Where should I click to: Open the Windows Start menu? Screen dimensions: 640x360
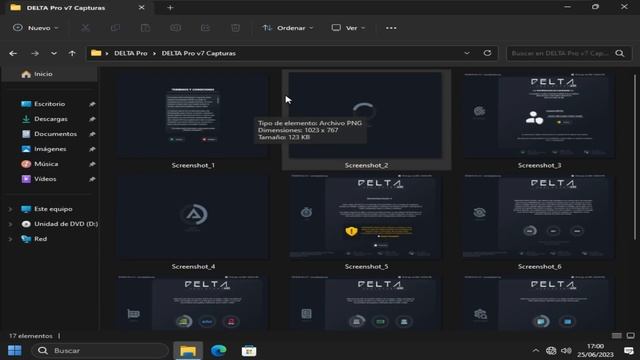coord(15,351)
